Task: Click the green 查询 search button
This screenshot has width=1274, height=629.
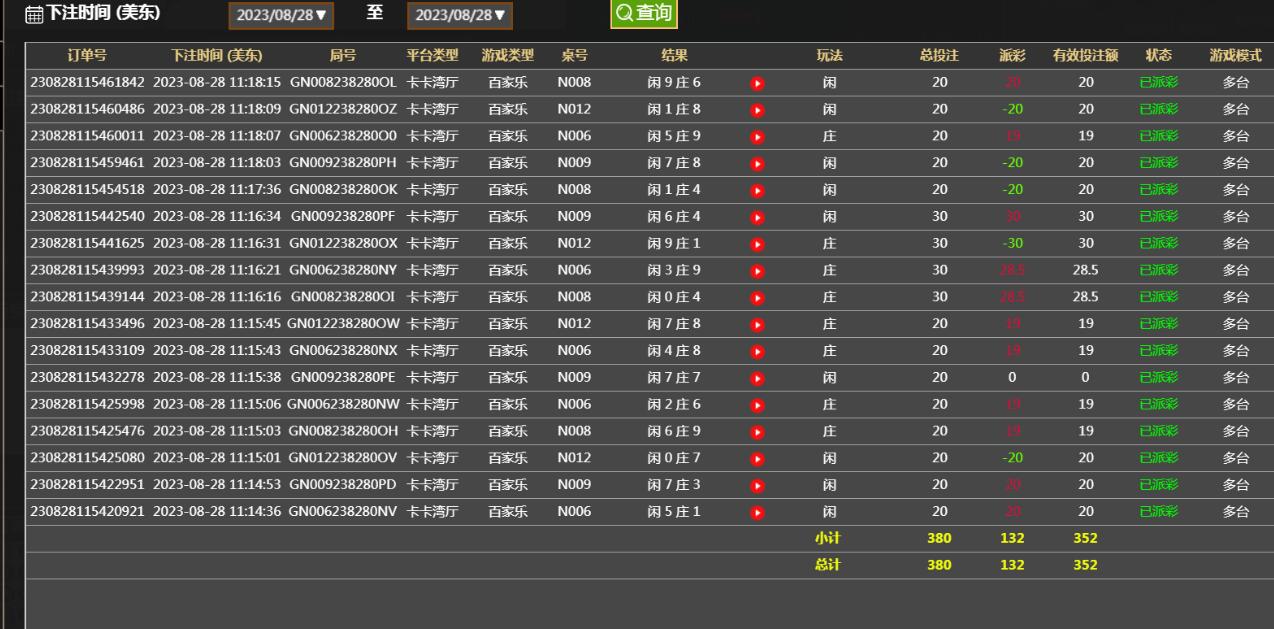Action: coord(644,14)
